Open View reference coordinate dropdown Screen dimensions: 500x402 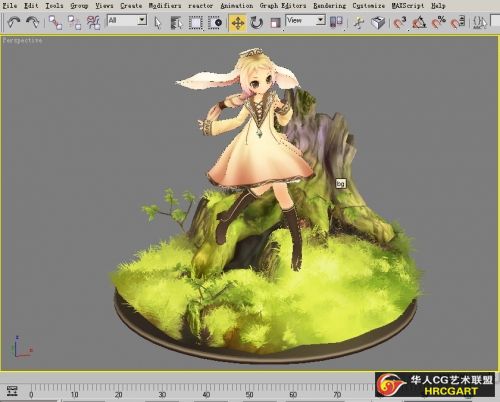306,20
